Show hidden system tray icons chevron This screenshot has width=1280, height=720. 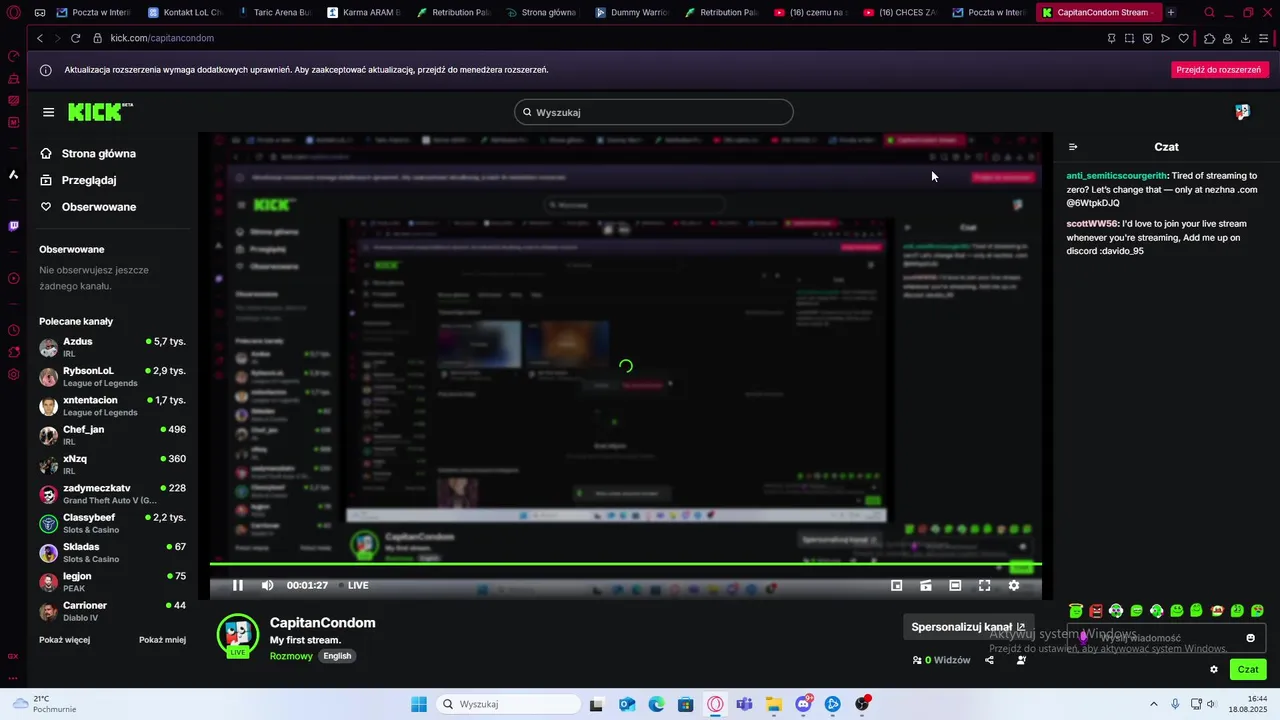(x=1153, y=704)
